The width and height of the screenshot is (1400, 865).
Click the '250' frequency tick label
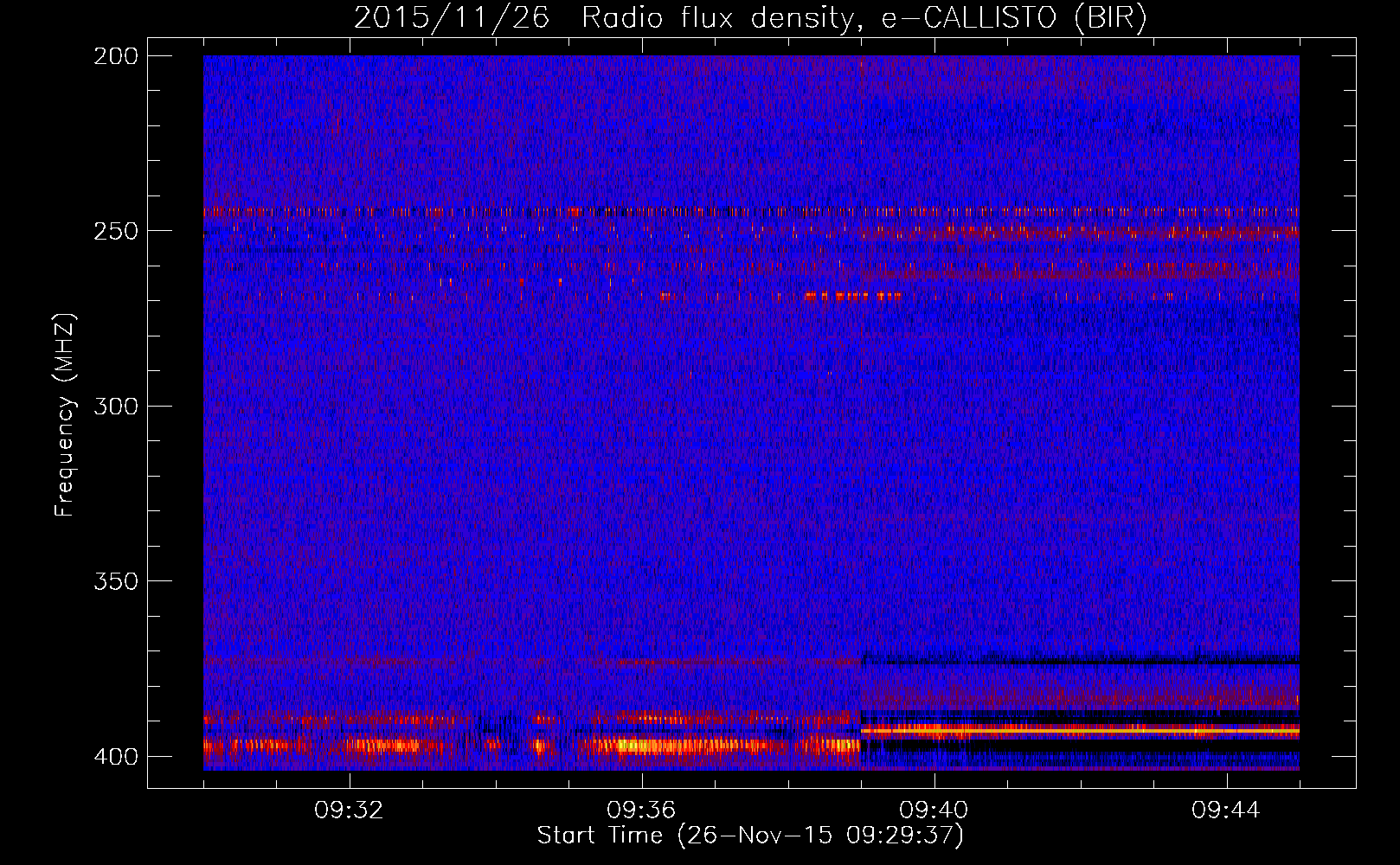(115, 231)
